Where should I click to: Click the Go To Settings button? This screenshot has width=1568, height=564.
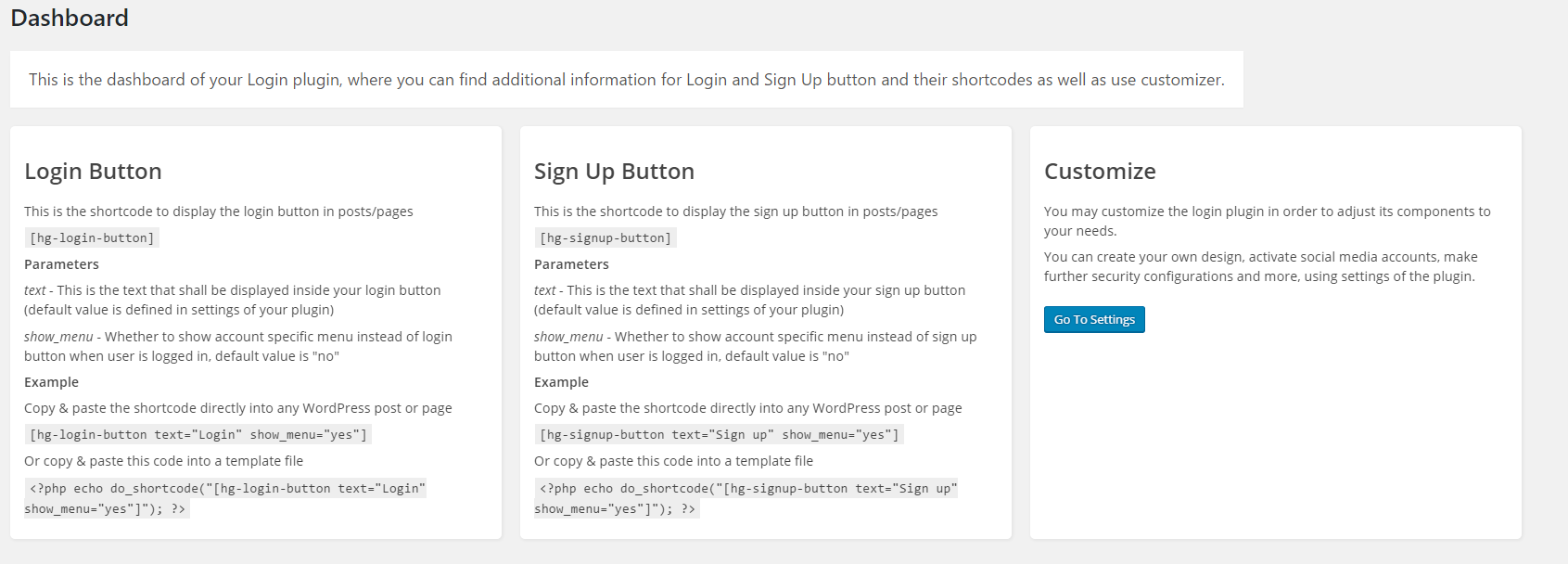(1094, 319)
